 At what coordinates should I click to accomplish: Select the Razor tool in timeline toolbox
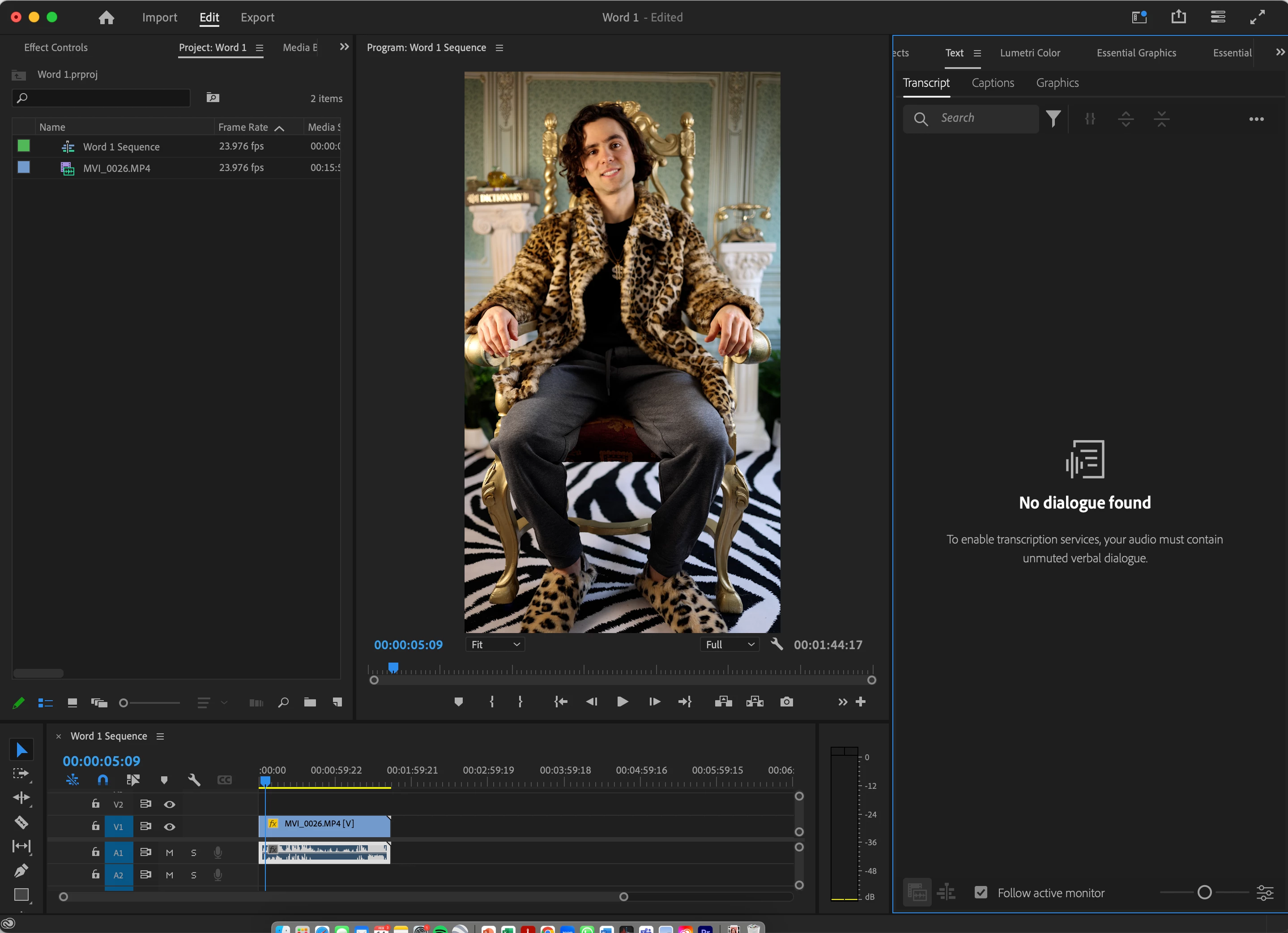point(21,822)
